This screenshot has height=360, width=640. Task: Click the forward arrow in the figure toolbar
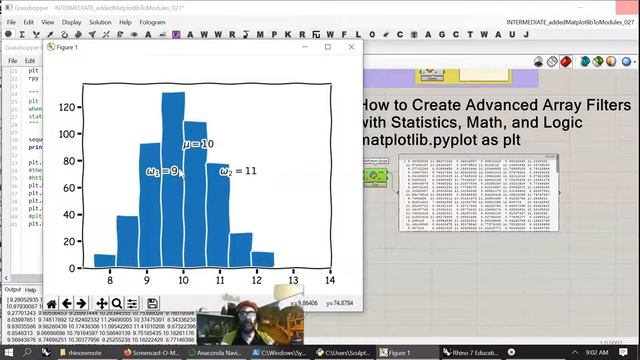81,303
